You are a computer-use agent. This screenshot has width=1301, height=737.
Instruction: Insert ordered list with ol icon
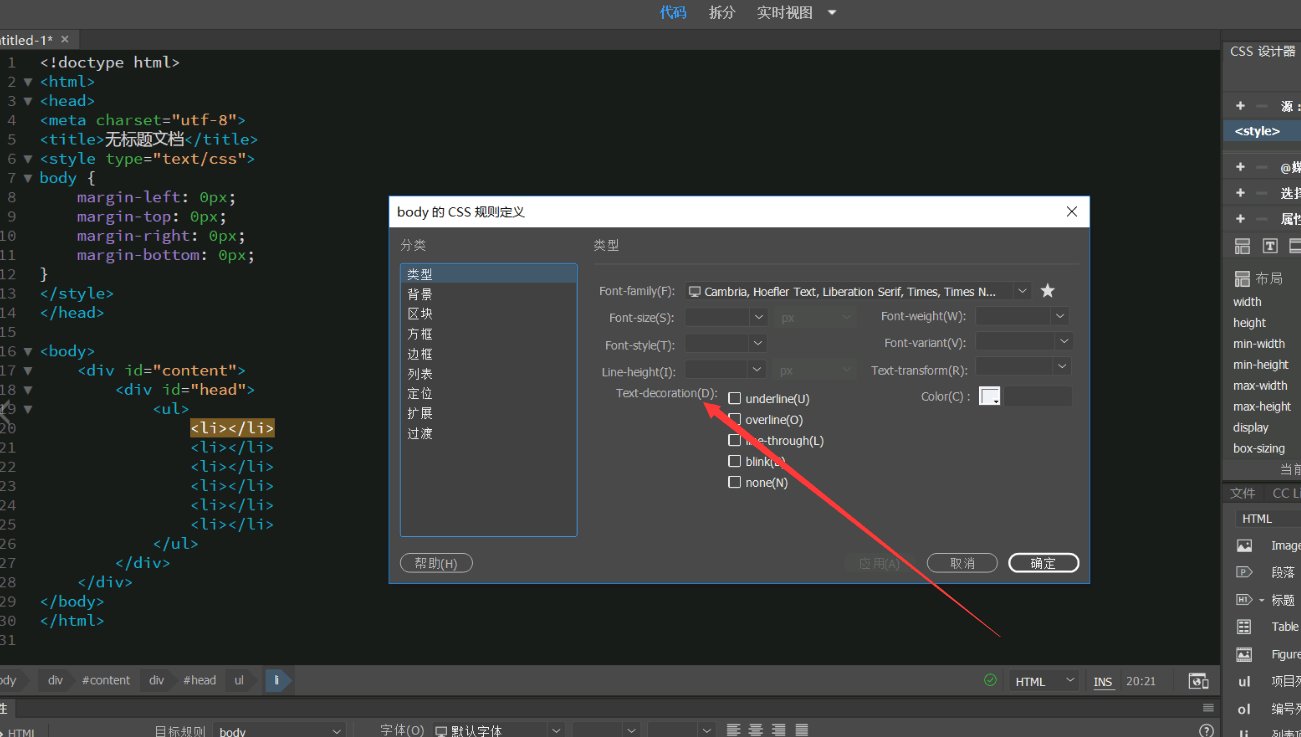pos(1244,709)
